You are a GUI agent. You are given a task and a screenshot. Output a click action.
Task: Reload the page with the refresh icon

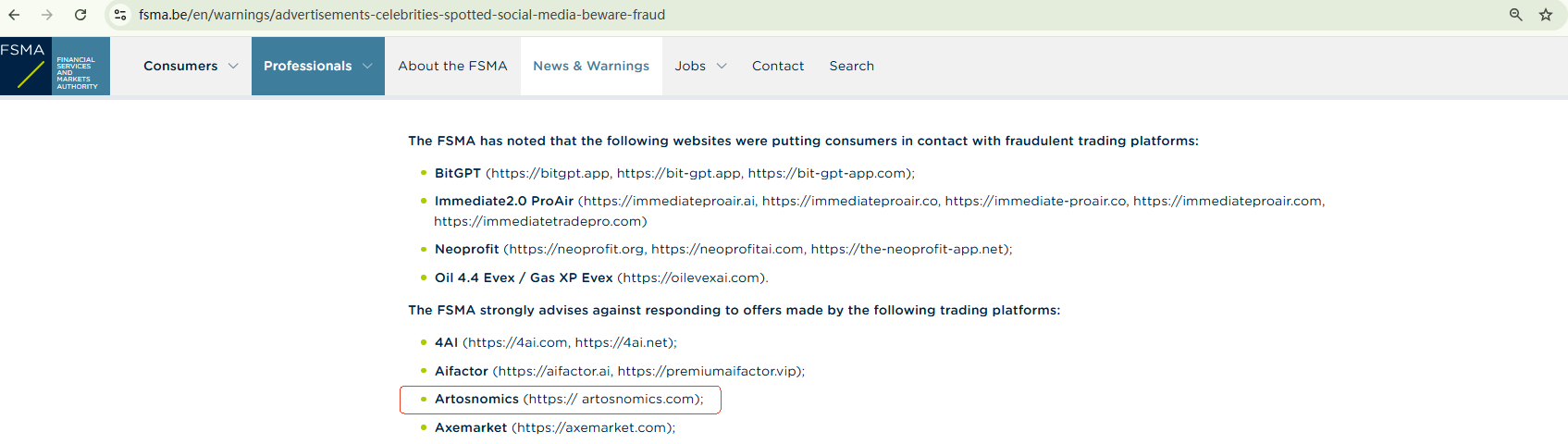[80, 15]
